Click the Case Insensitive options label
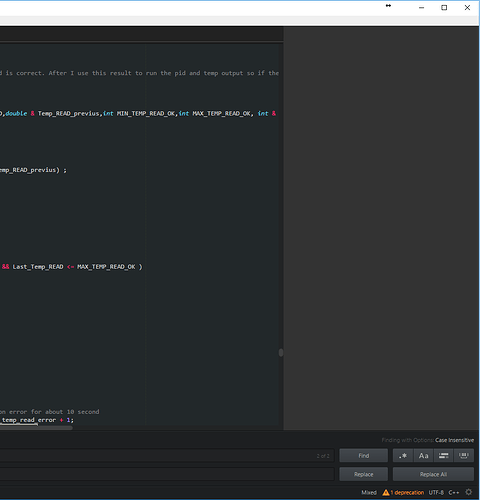This screenshot has width=481, height=500. pos(454,440)
